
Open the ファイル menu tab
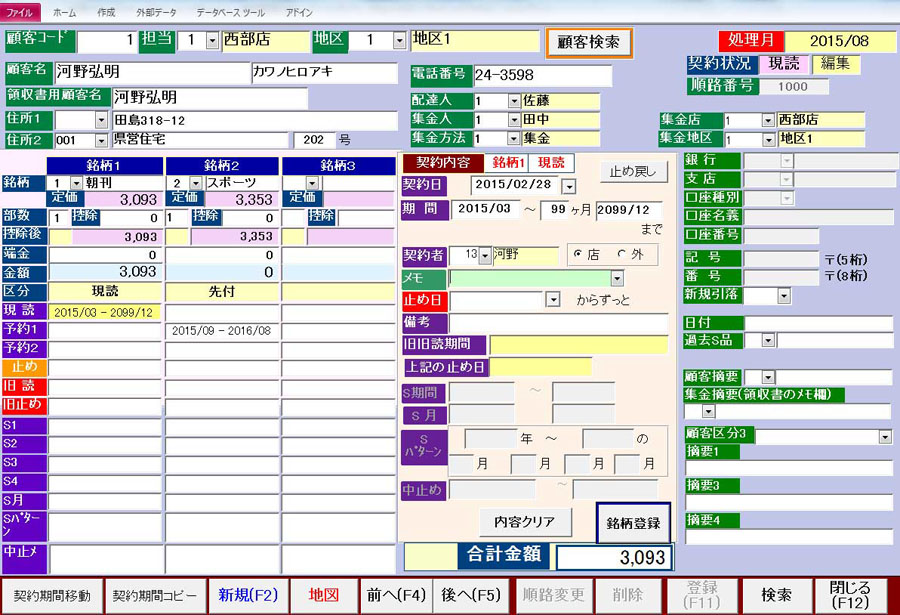pos(20,12)
